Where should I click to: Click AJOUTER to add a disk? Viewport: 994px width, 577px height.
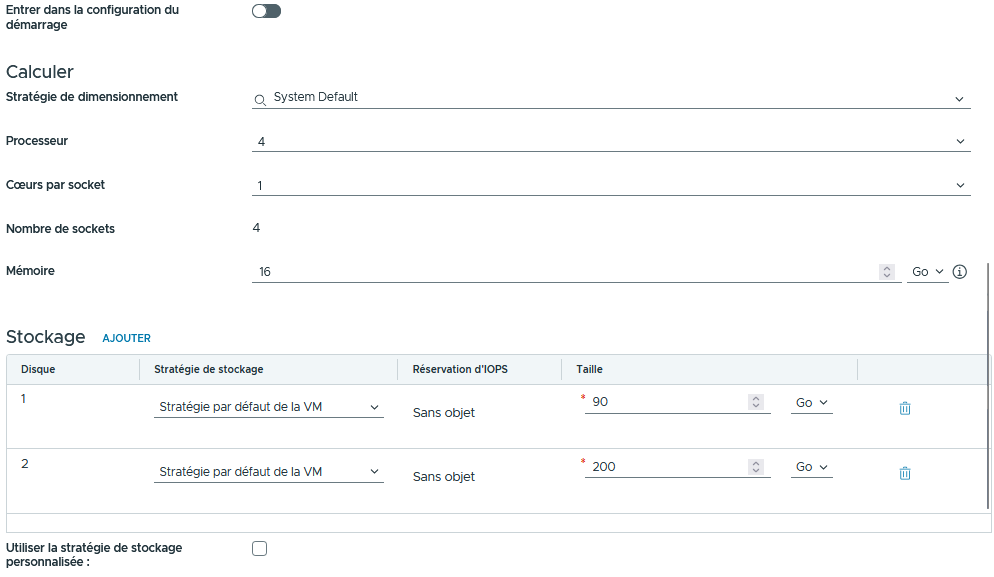coord(126,338)
